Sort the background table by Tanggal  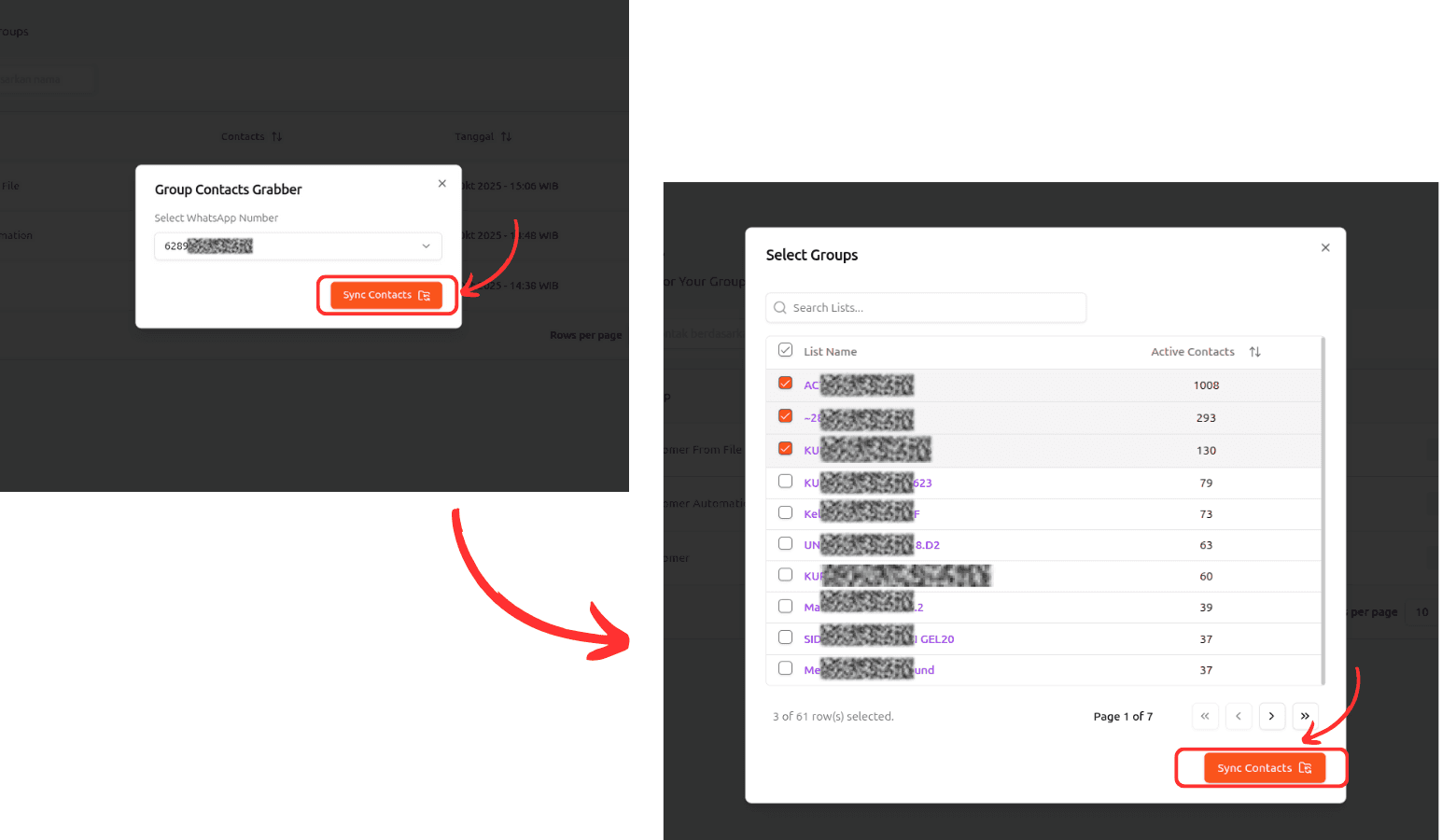point(506,136)
